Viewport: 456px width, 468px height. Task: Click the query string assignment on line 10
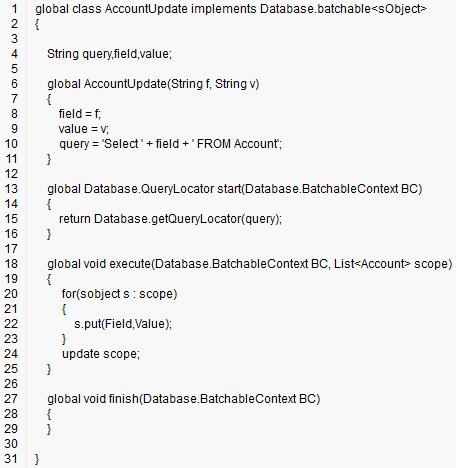(x=170, y=144)
